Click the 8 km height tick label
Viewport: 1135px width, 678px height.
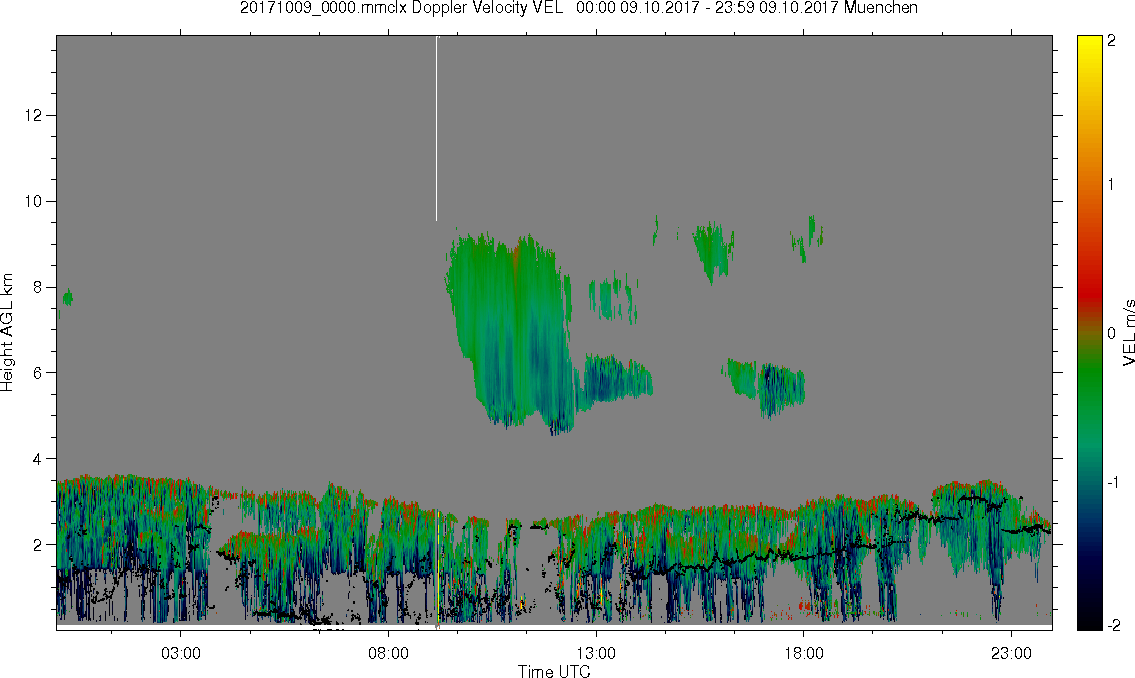click(36, 287)
